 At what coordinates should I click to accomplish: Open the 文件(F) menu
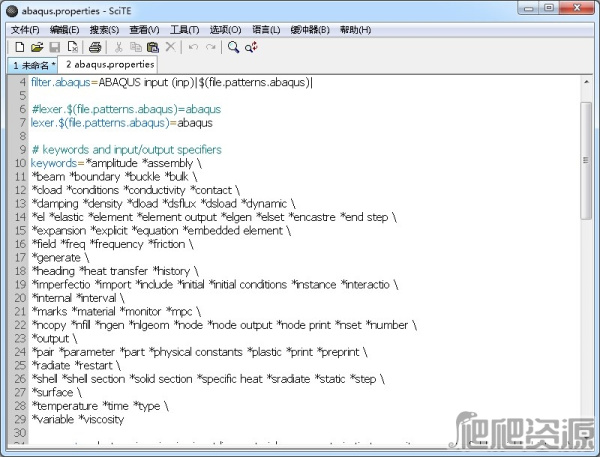(x=25, y=29)
